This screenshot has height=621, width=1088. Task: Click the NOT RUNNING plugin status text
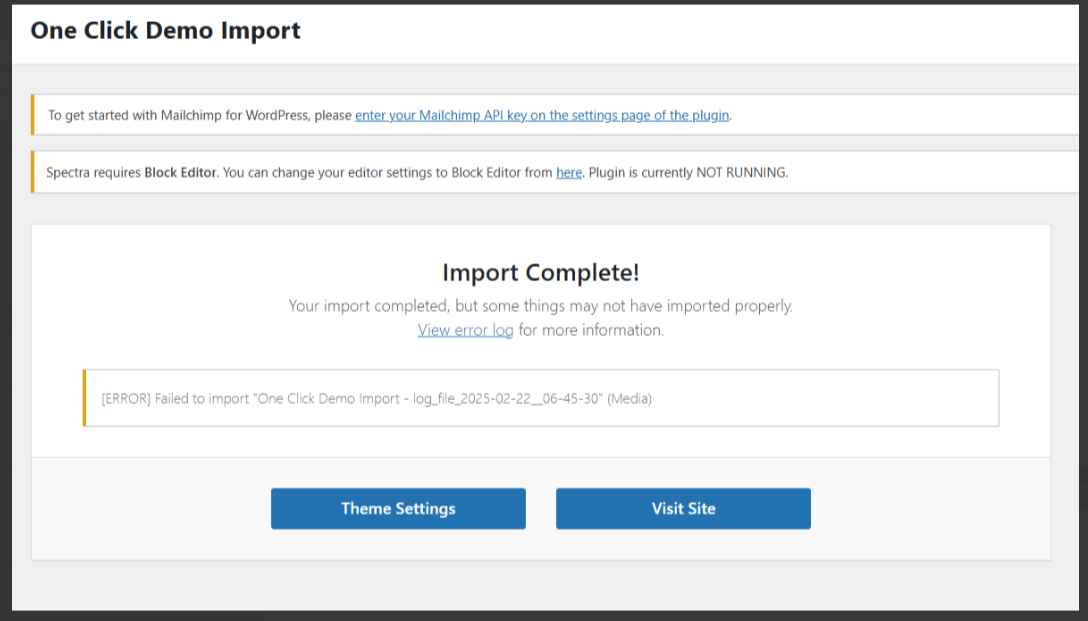[741, 172]
